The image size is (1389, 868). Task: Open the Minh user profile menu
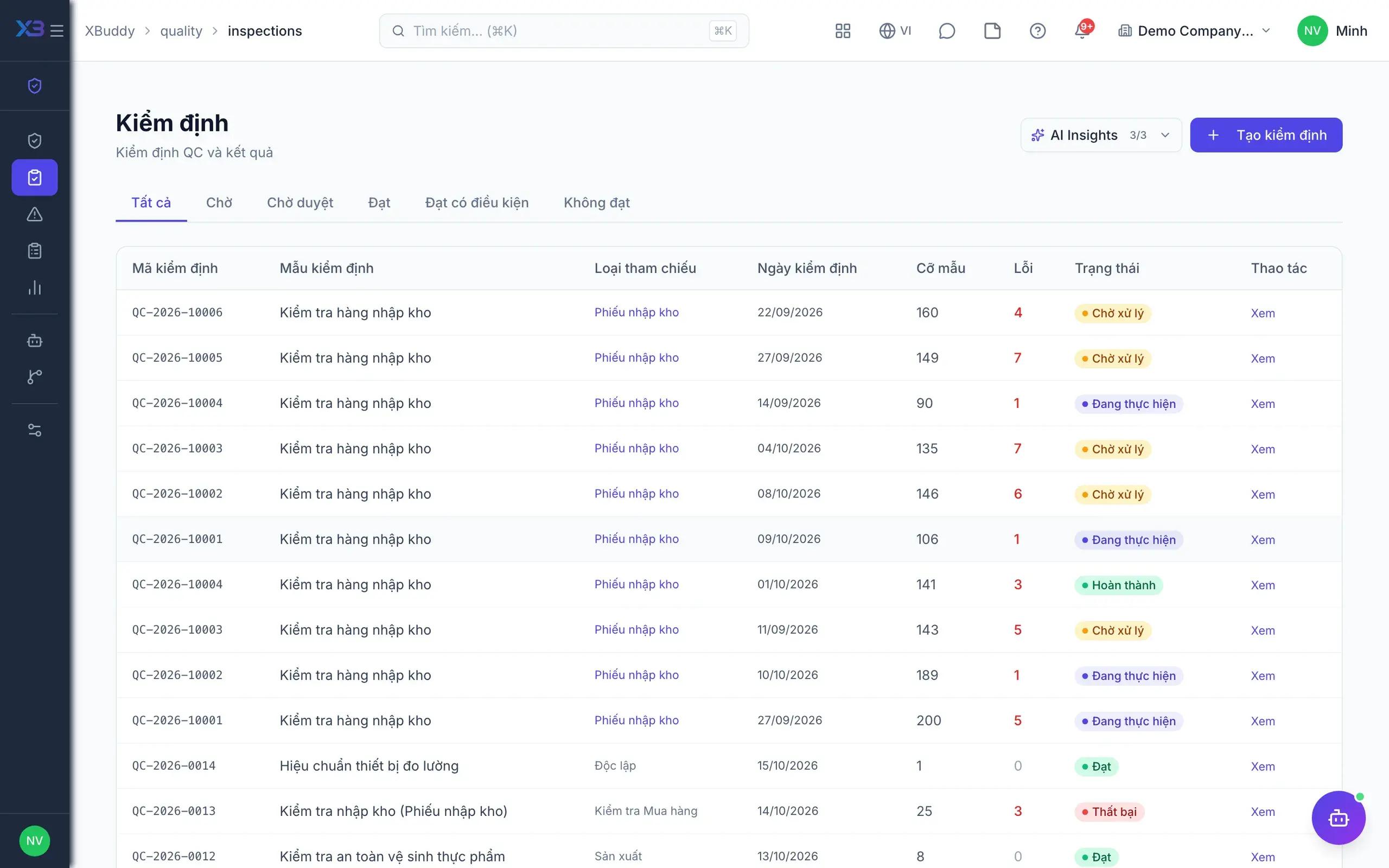pos(1332,31)
